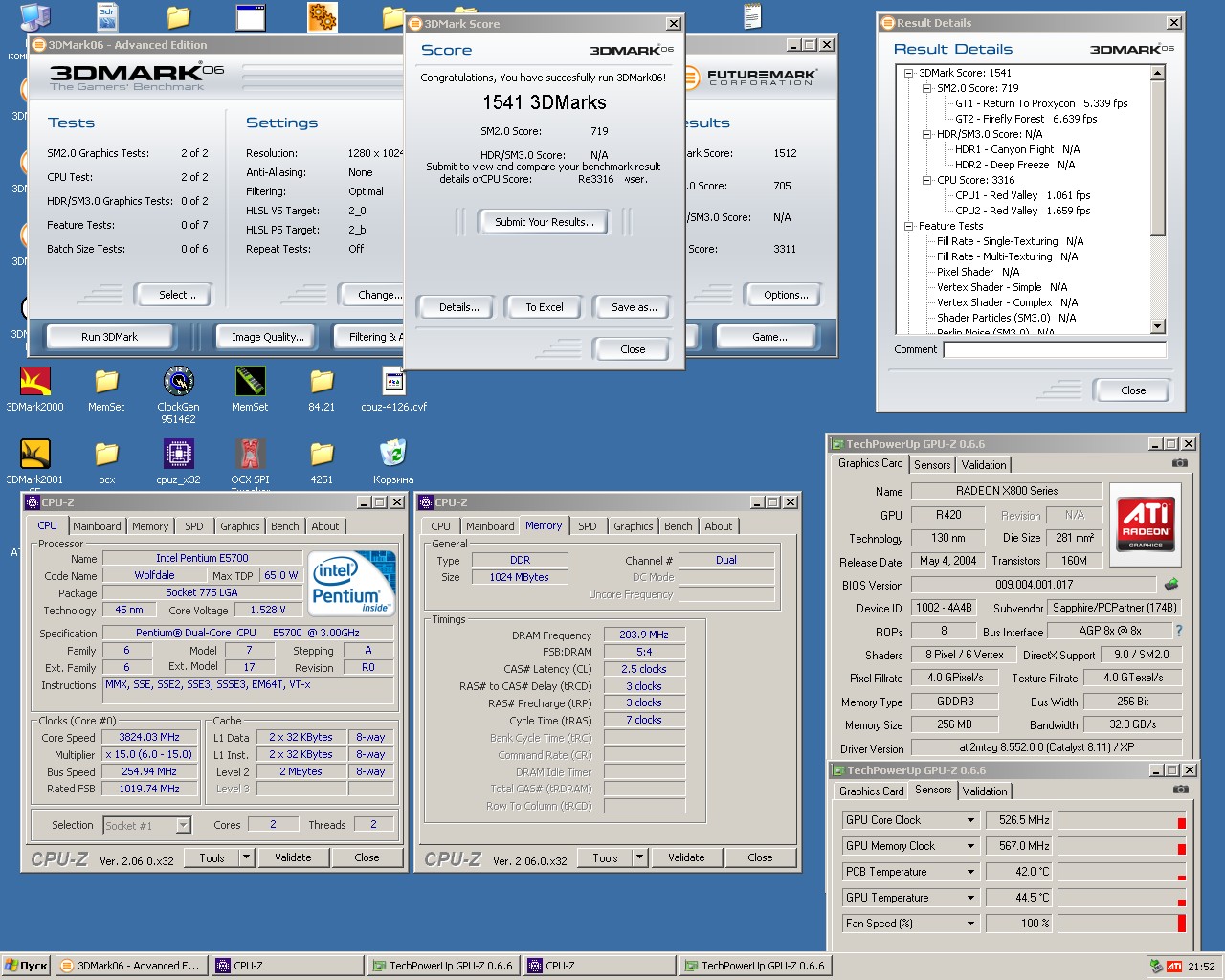Image resolution: width=1225 pixels, height=980 pixels.
Task: Switch to SPD tab in left CPU-Z window
Action: coord(194,526)
